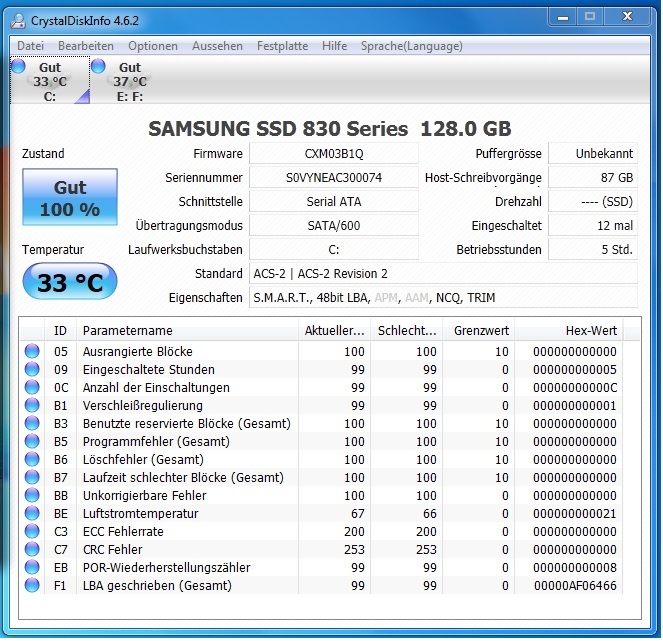Image resolution: width=663 pixels, height=641 pixels.
Task: Click the Schlecht... column header
Action: click(x=407, y=331)
